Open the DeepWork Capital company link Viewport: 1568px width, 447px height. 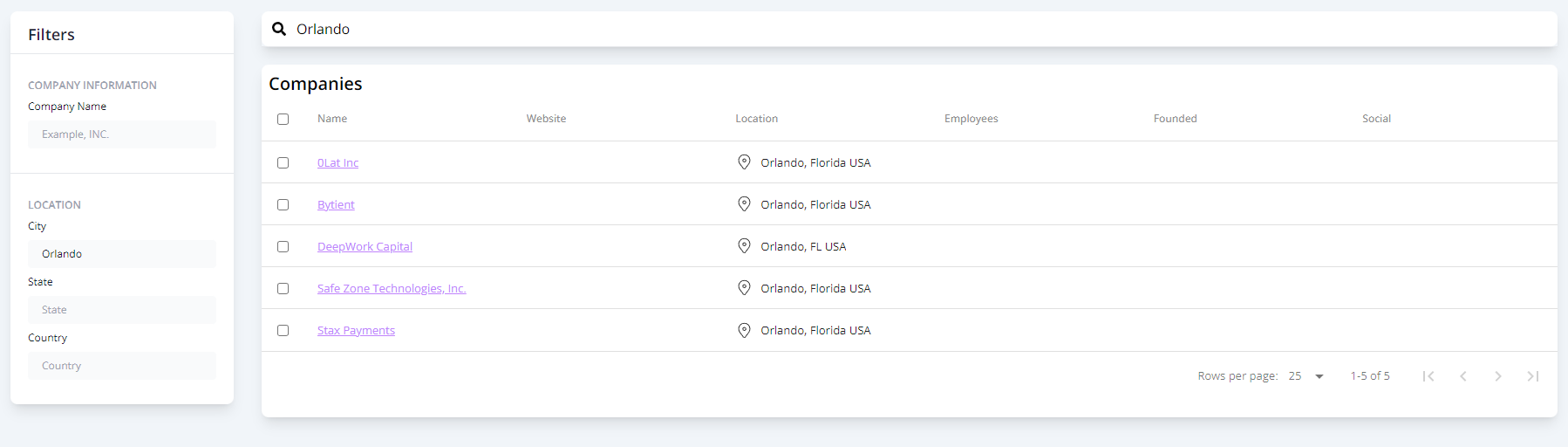(x=365, y=247)
